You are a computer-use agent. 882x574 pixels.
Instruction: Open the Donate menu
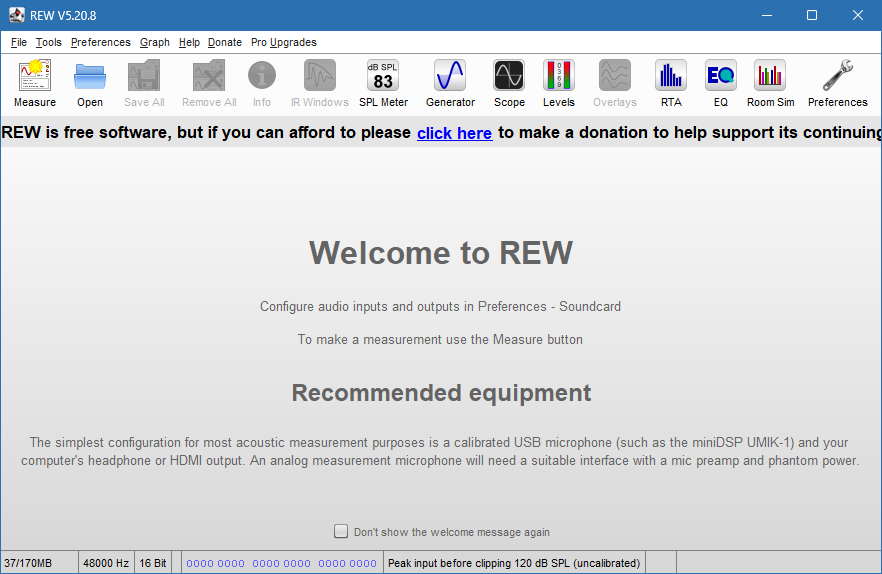pos(224,42)
